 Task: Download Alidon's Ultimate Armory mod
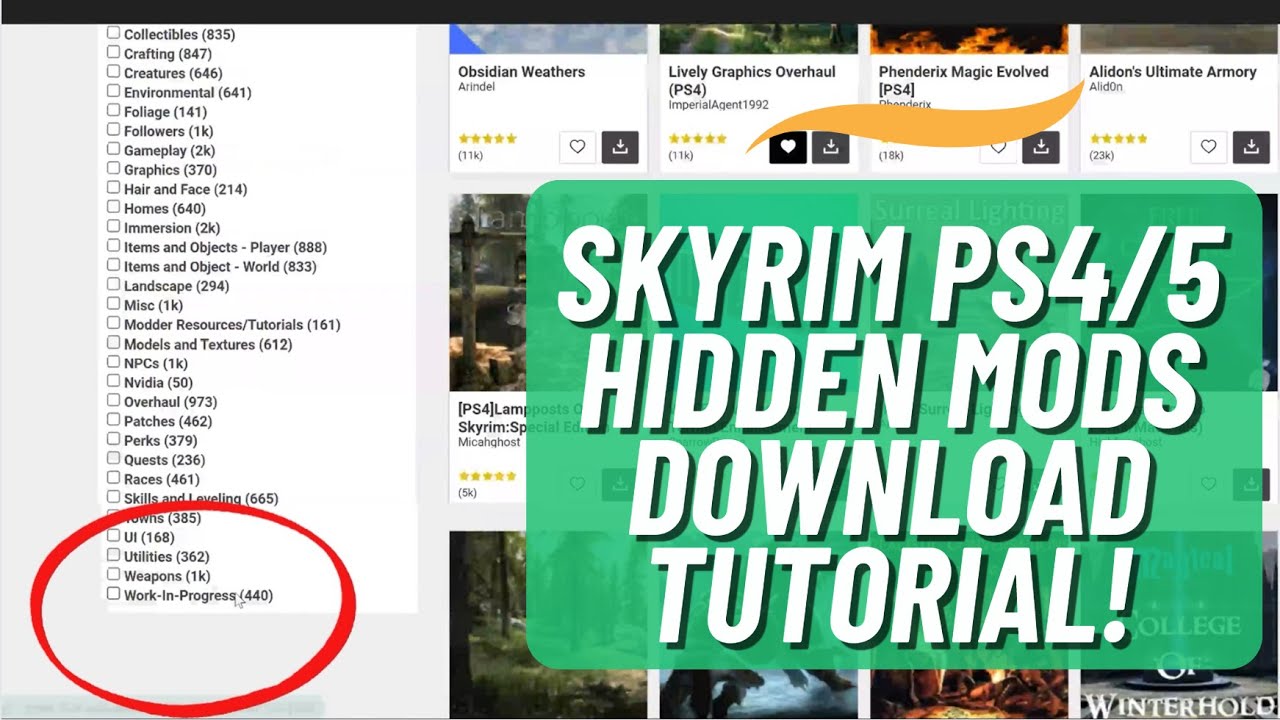(1251, 147)
